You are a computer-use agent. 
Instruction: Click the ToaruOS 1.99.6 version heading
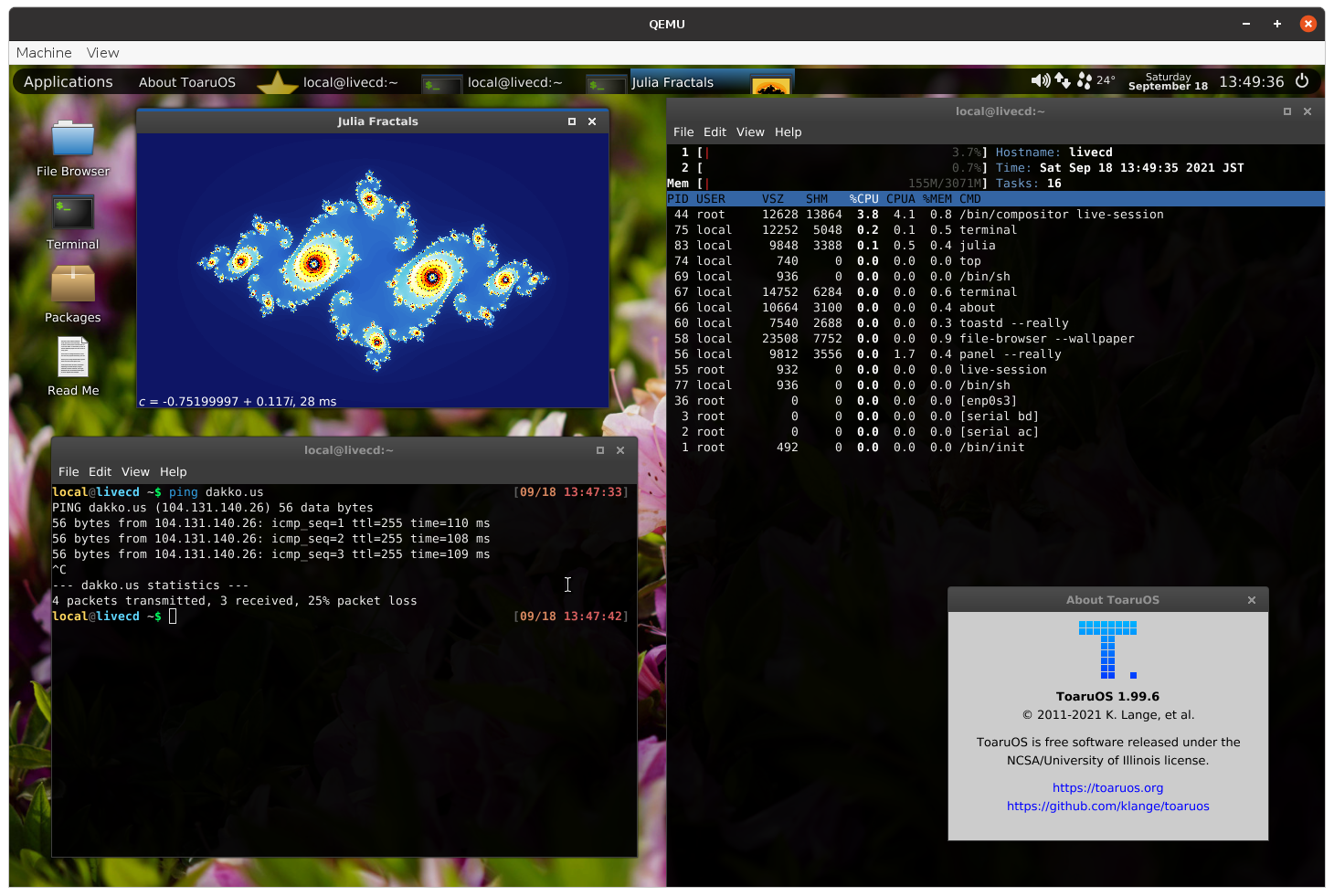[x=1107, y=696]
